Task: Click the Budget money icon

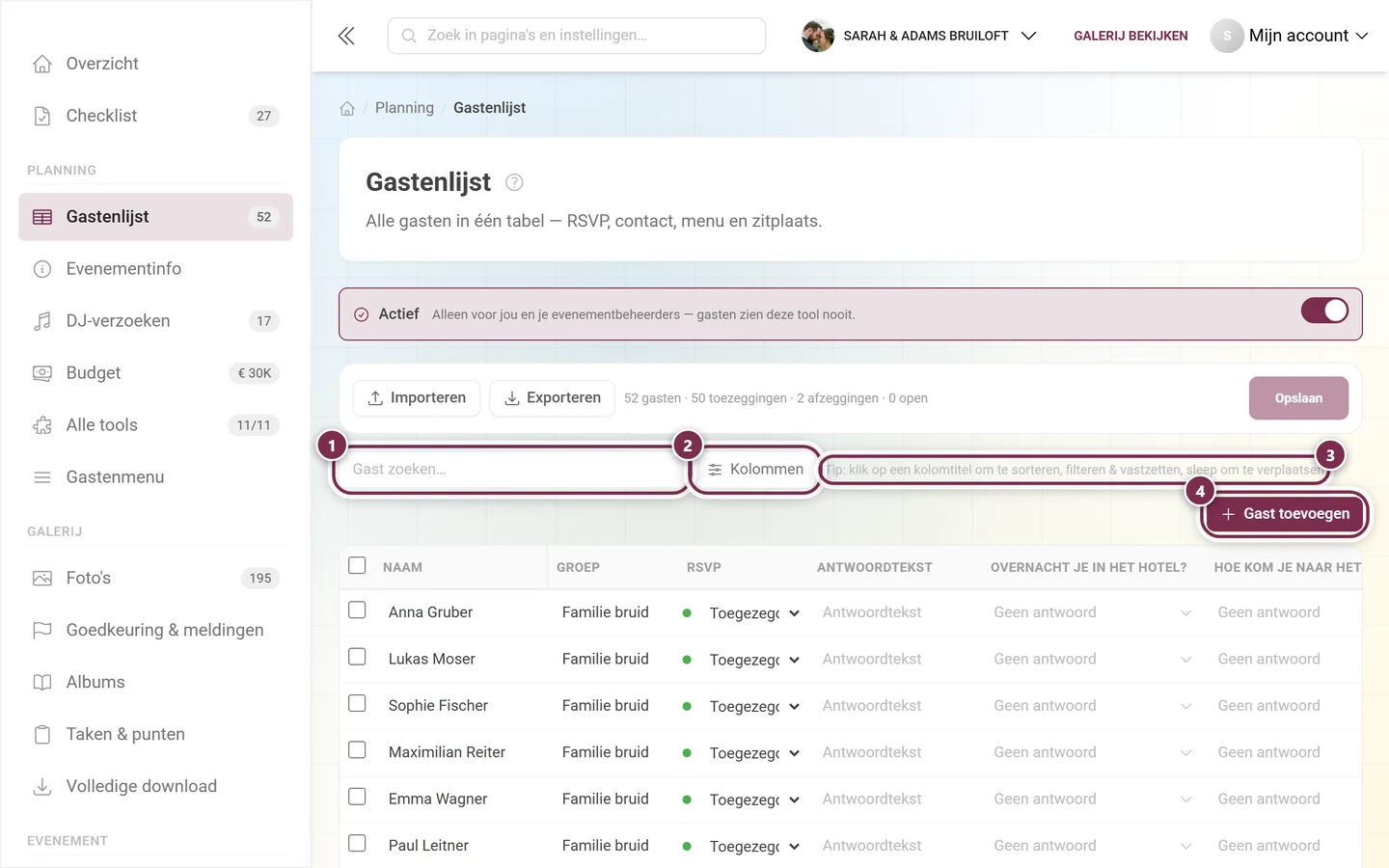Action: (x=42, y=373)
